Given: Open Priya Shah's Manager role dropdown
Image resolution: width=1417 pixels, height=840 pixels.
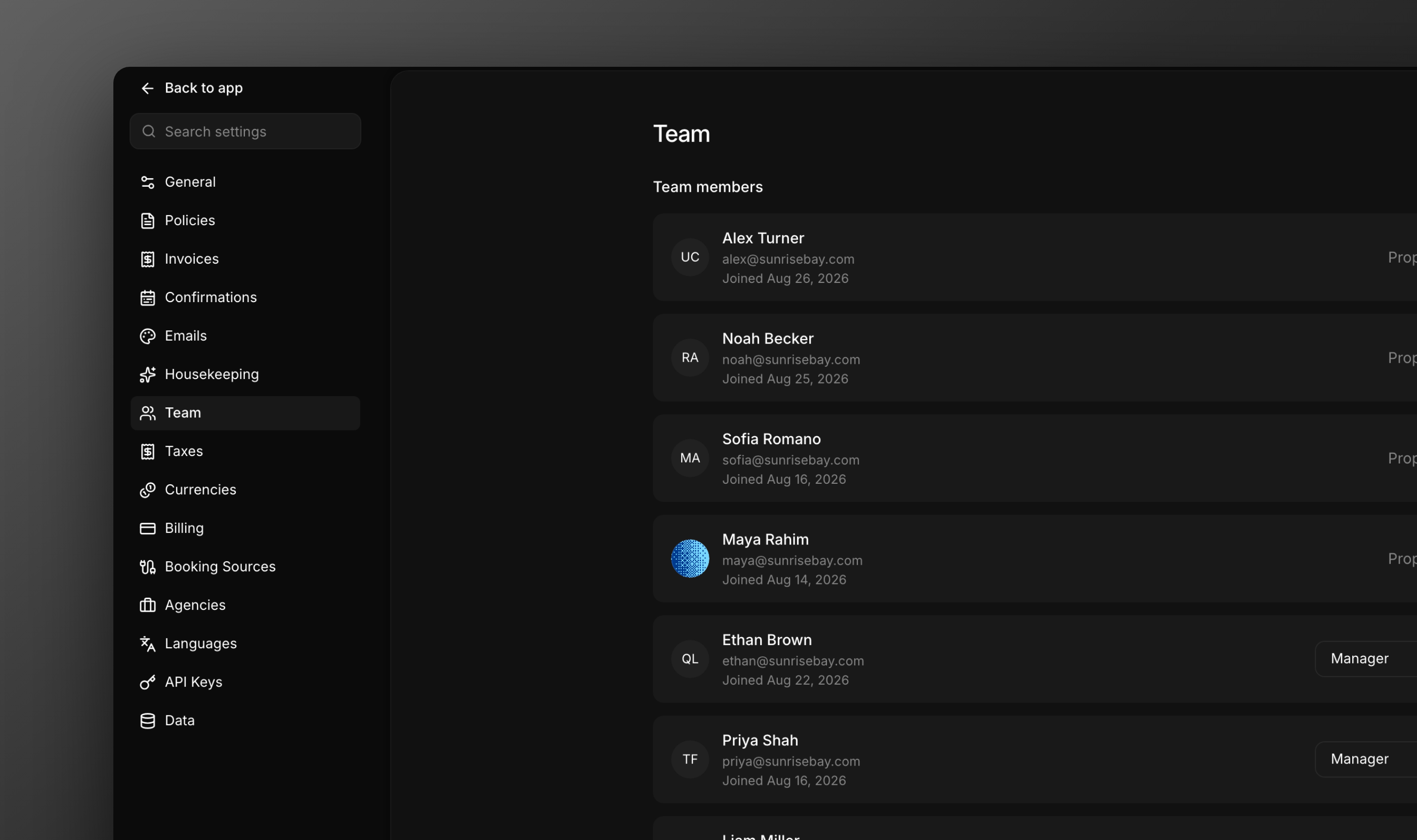Looking at the screenshot, I should 1365,759.
